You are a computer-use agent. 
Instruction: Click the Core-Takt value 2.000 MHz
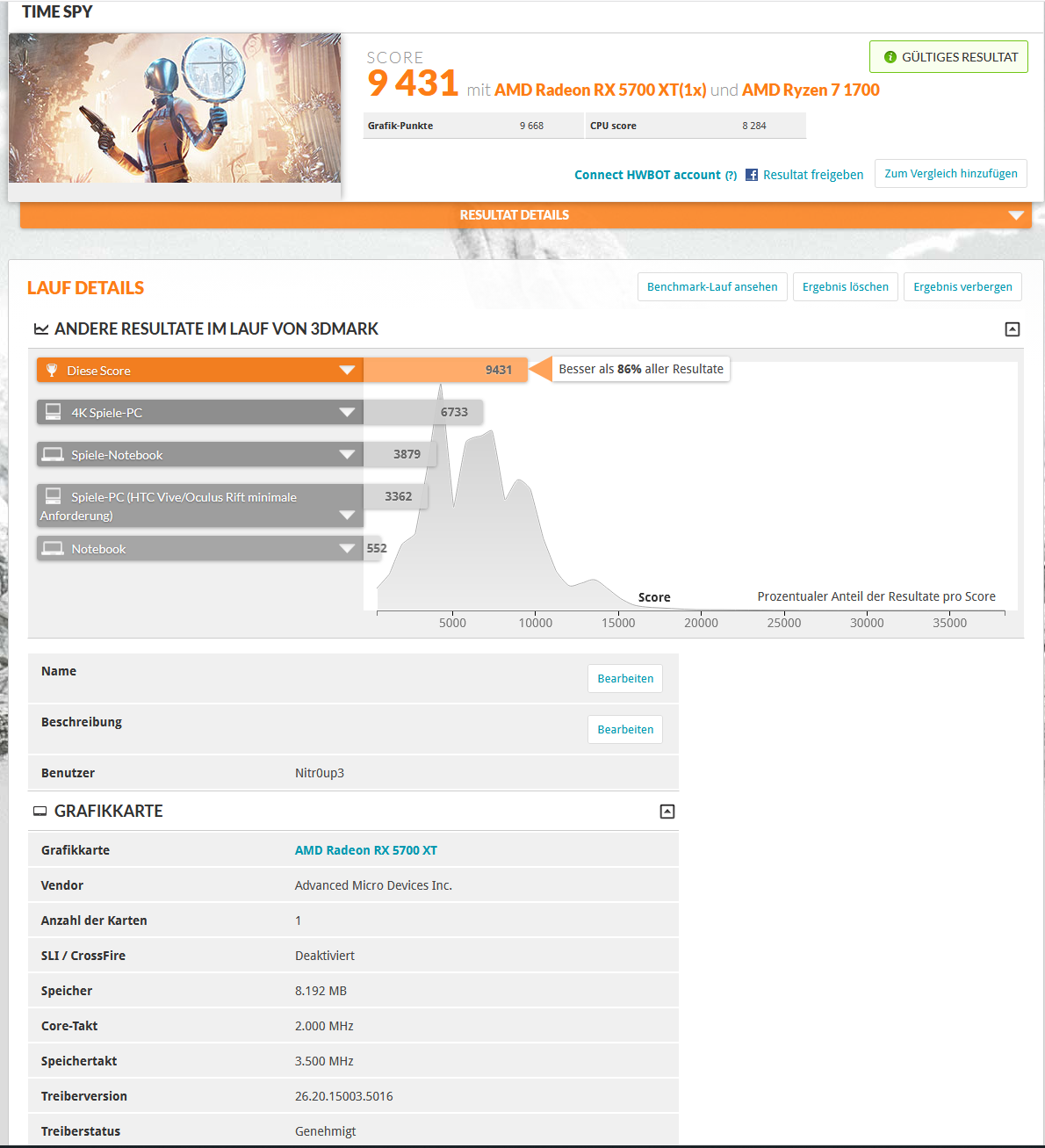[x=324, y=1026]
